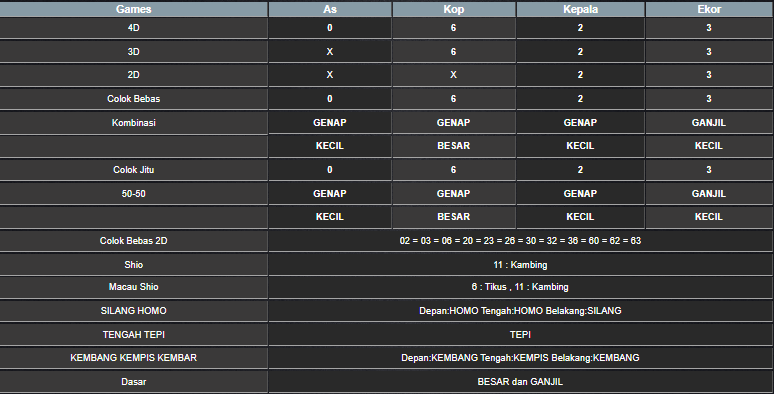Click GENAP in Kombinasi row Kop column

point(454,122)
